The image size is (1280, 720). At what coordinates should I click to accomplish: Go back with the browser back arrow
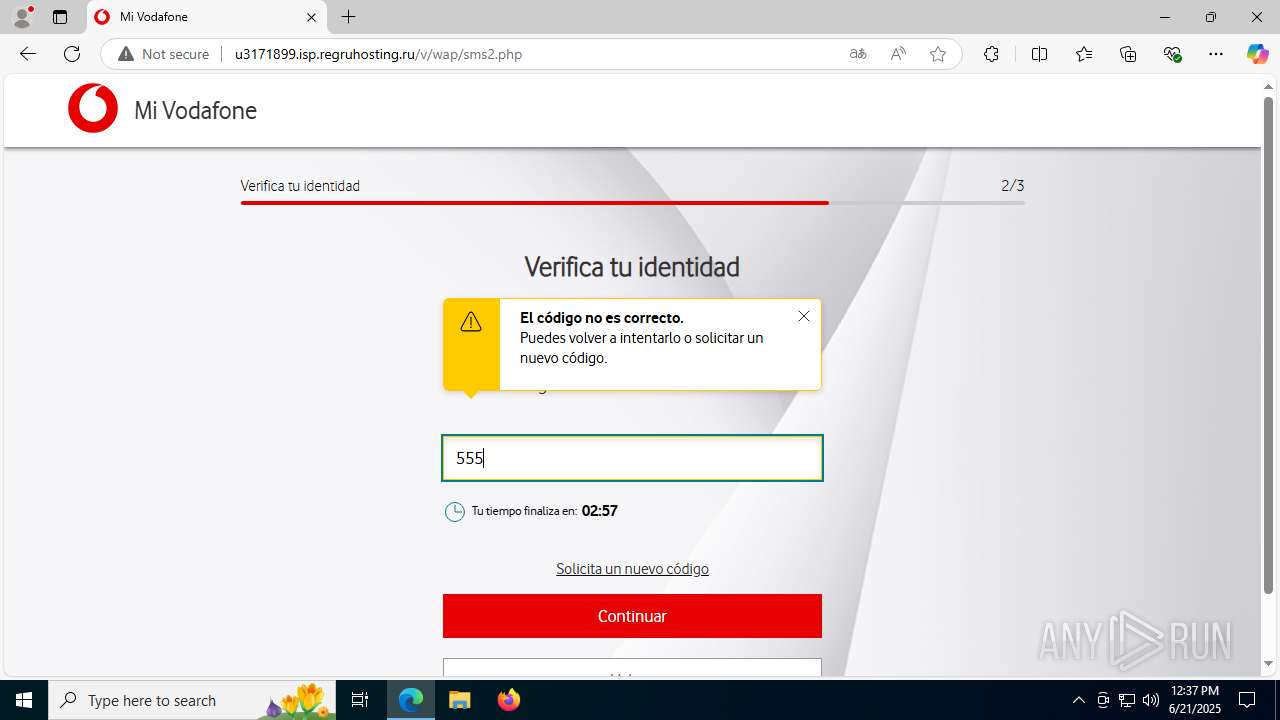(x=28, y=54)
